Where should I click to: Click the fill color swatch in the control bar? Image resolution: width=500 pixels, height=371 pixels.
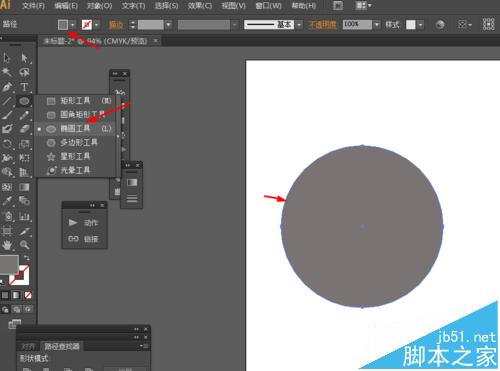click(x=63, y=25)
